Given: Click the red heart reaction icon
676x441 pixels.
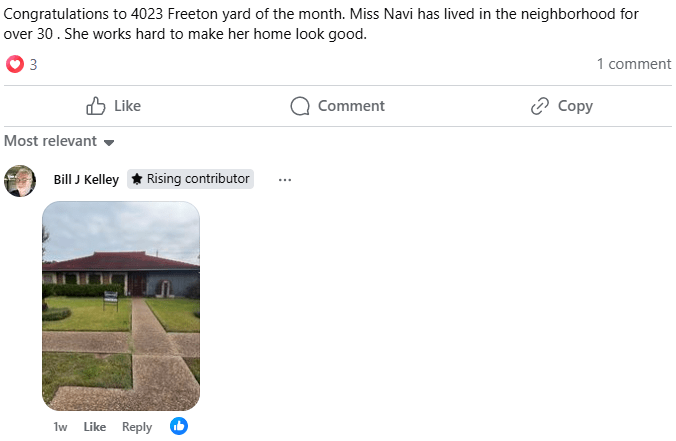Looking at the screenshot, I should click(15, 64).
